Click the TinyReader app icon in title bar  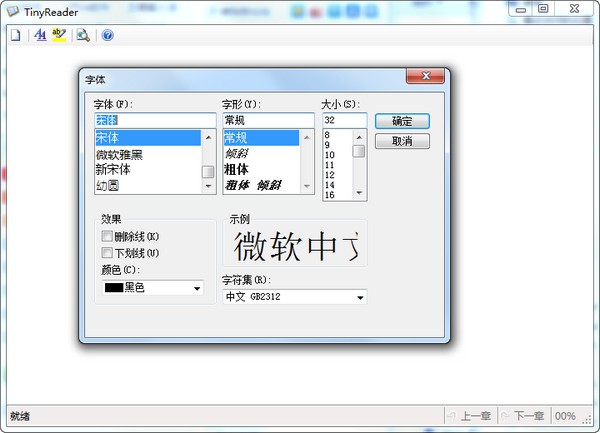[x=13, y=11]
